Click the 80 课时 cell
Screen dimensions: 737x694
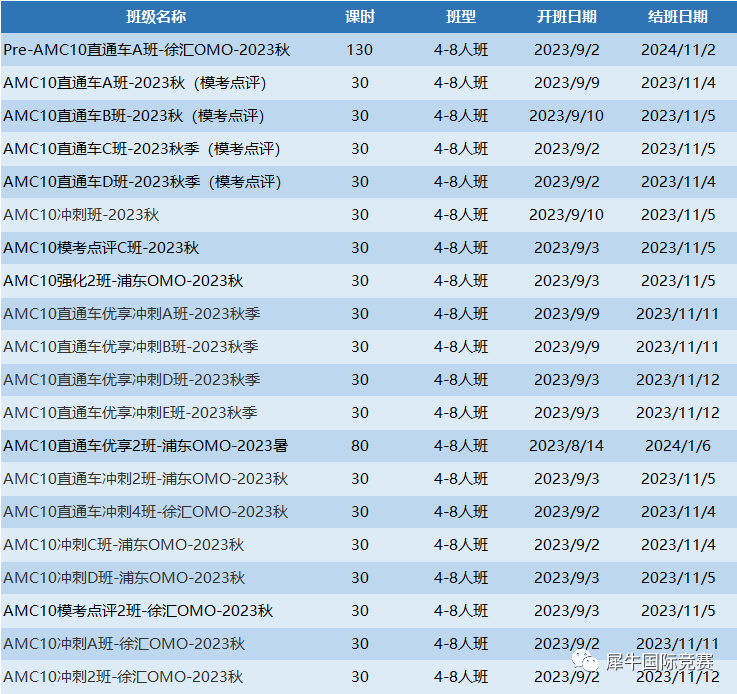[x=359, y=446]
